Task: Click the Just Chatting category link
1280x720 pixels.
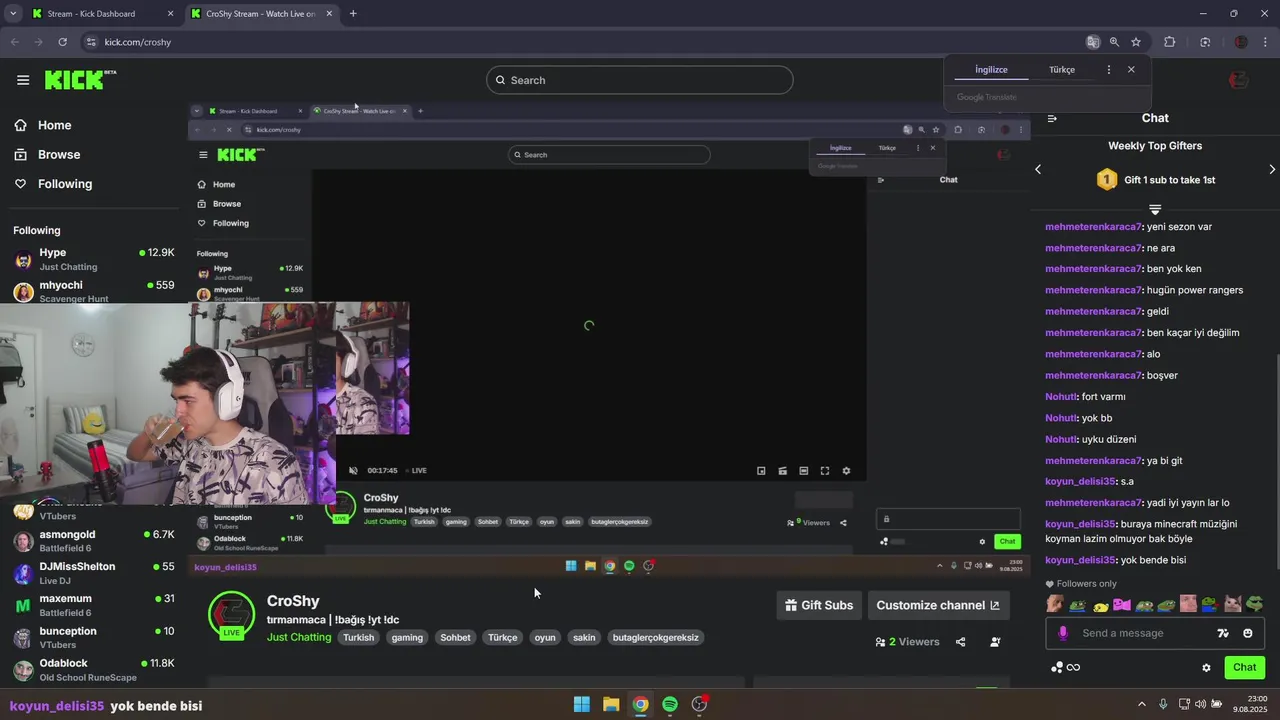Action: 299,637
